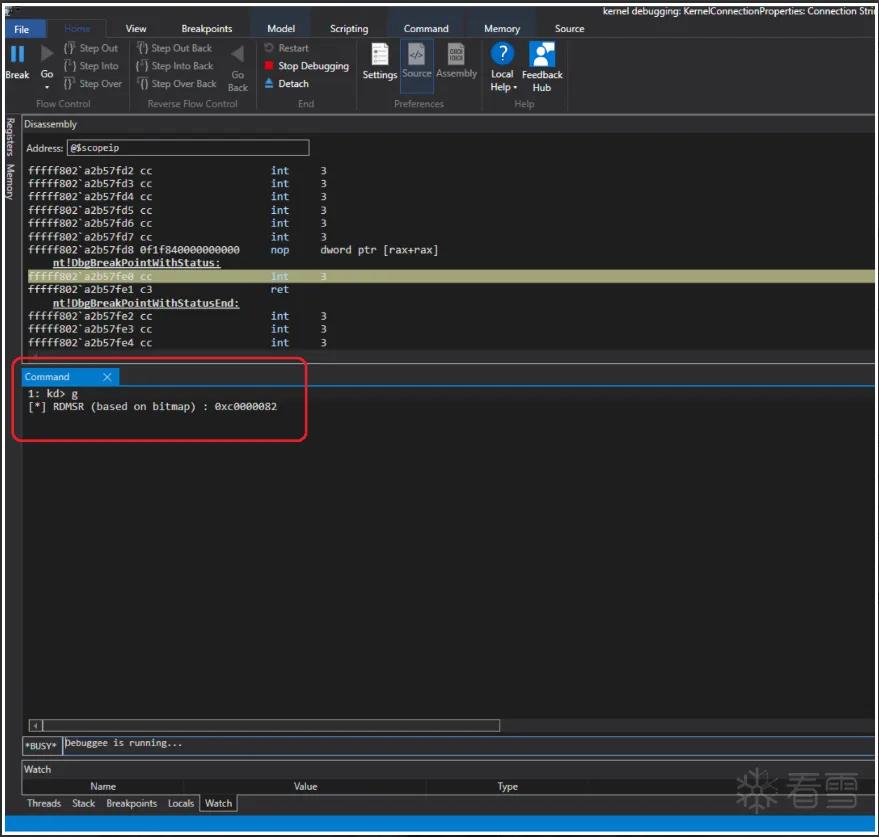Click the Disassembly Address input field
Image resolution: width=879 pixels, height=837 pixels.
pos(188,148)
